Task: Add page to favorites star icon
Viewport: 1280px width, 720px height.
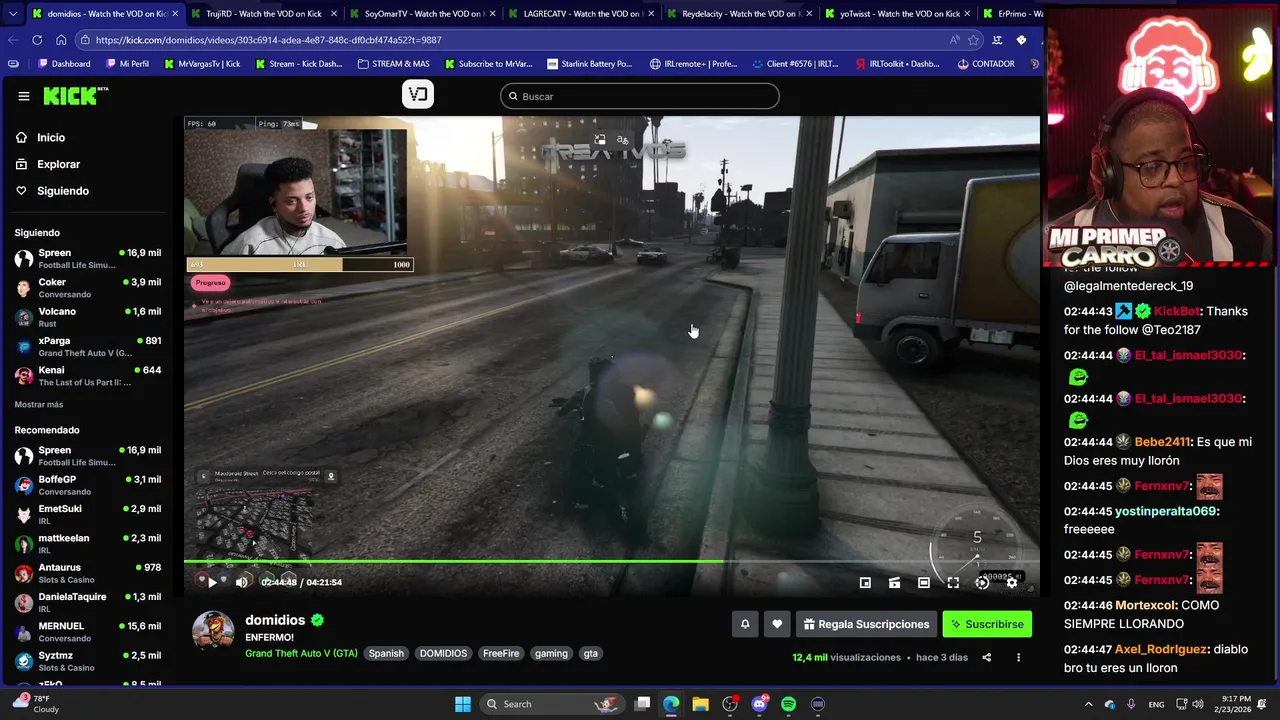Action: 973,40
